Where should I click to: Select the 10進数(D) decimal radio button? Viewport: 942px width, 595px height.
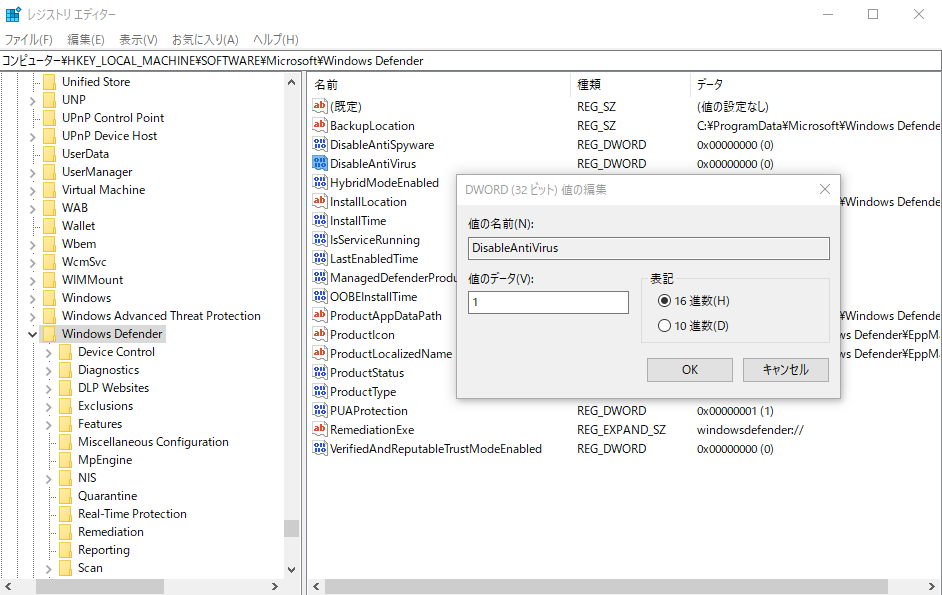coord(664,326)
